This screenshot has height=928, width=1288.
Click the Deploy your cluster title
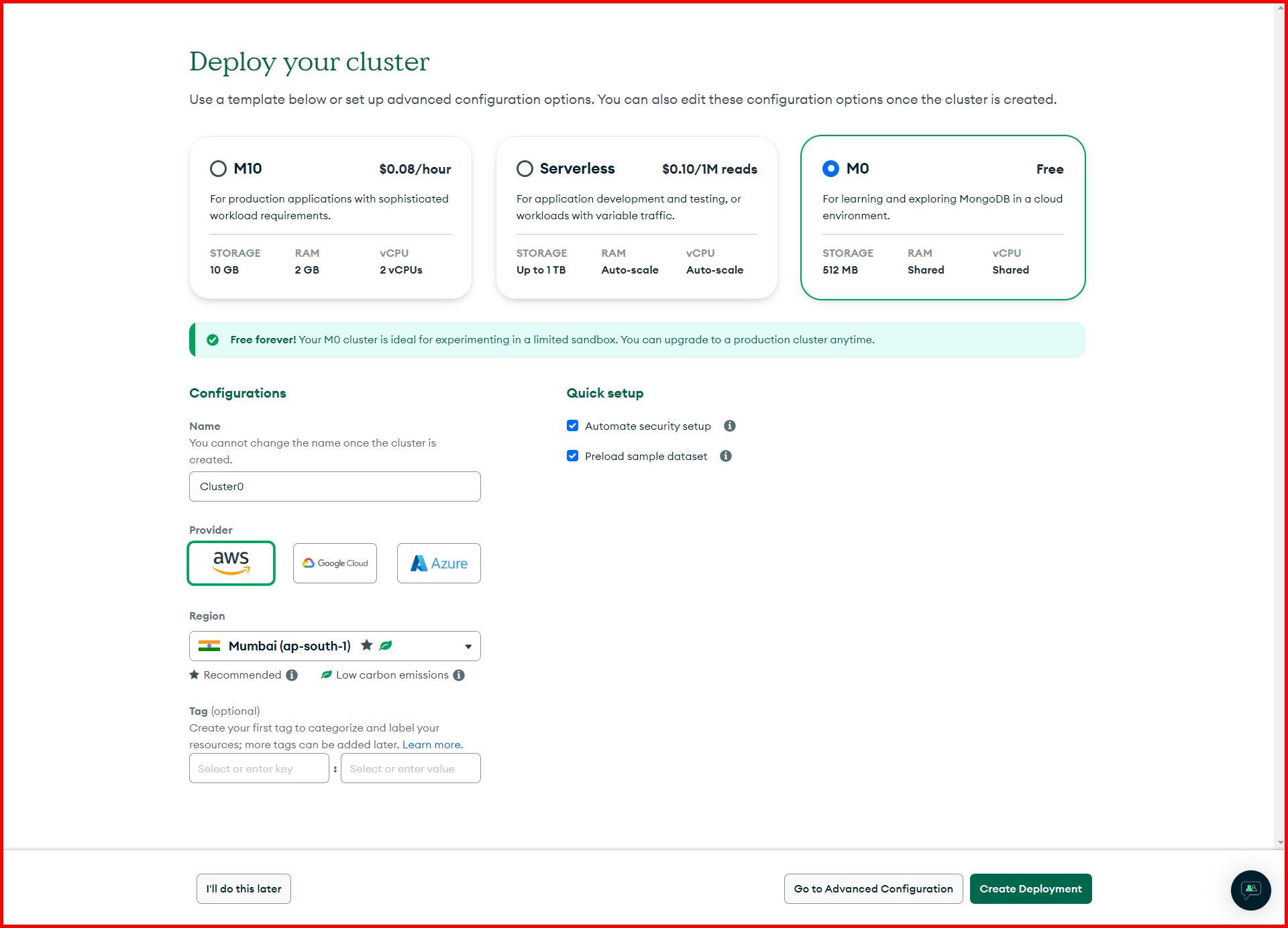click(309, 62)
